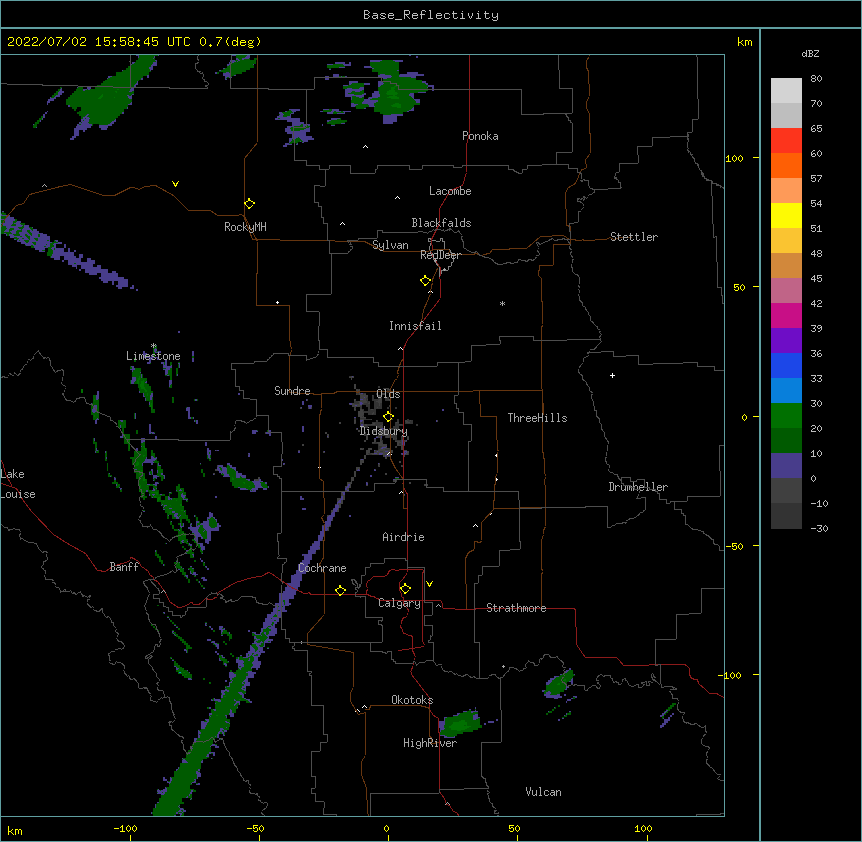The height and width of the screenshot is (842, 862).
Task: Click the light blue 30-33 dBZ swatch
Action: click(x=786, y=390)
